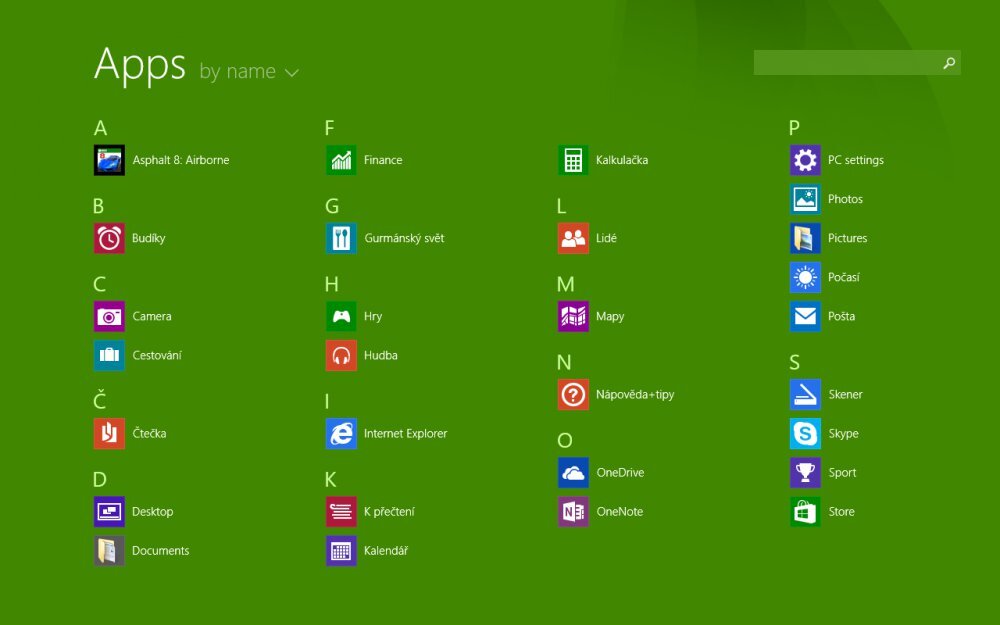Click the Store shopping bag icon
Image resolution: width=1000 pixels, height=625 pixels.
(805, 512)
